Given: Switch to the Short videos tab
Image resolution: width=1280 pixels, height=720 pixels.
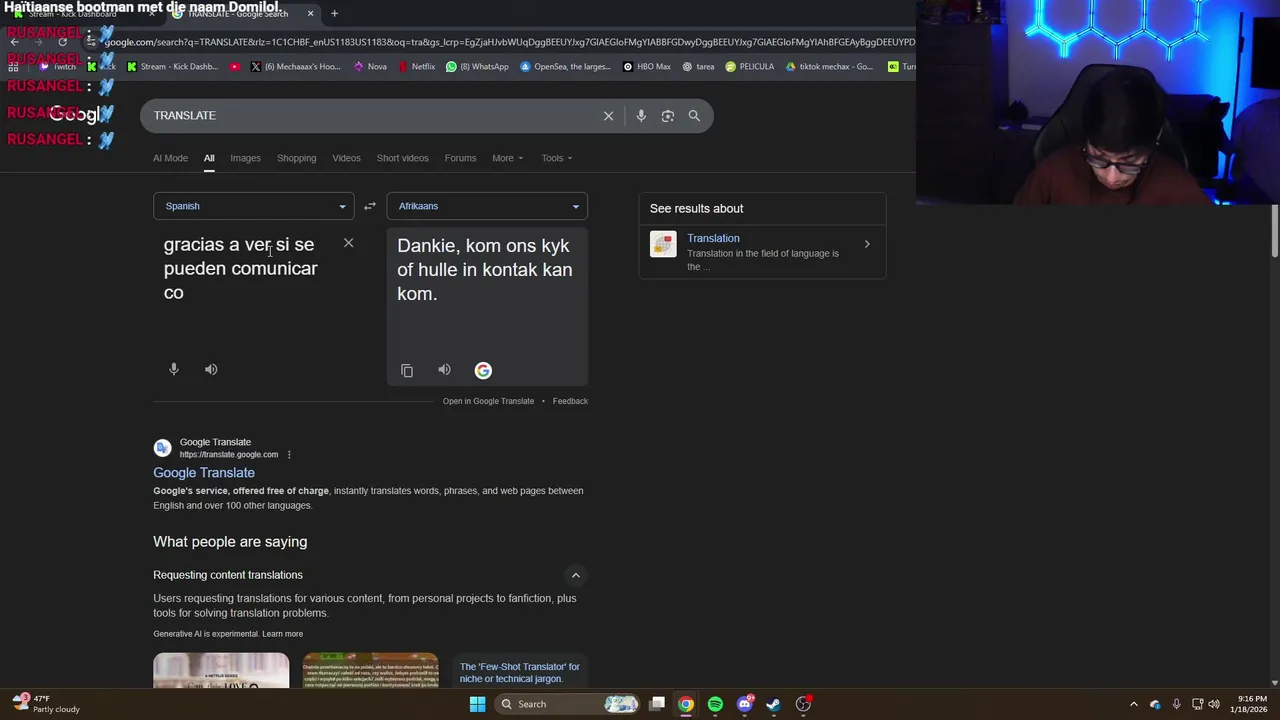Looking at the screenshot, I should pyautogui.click(x=402, y=158).
